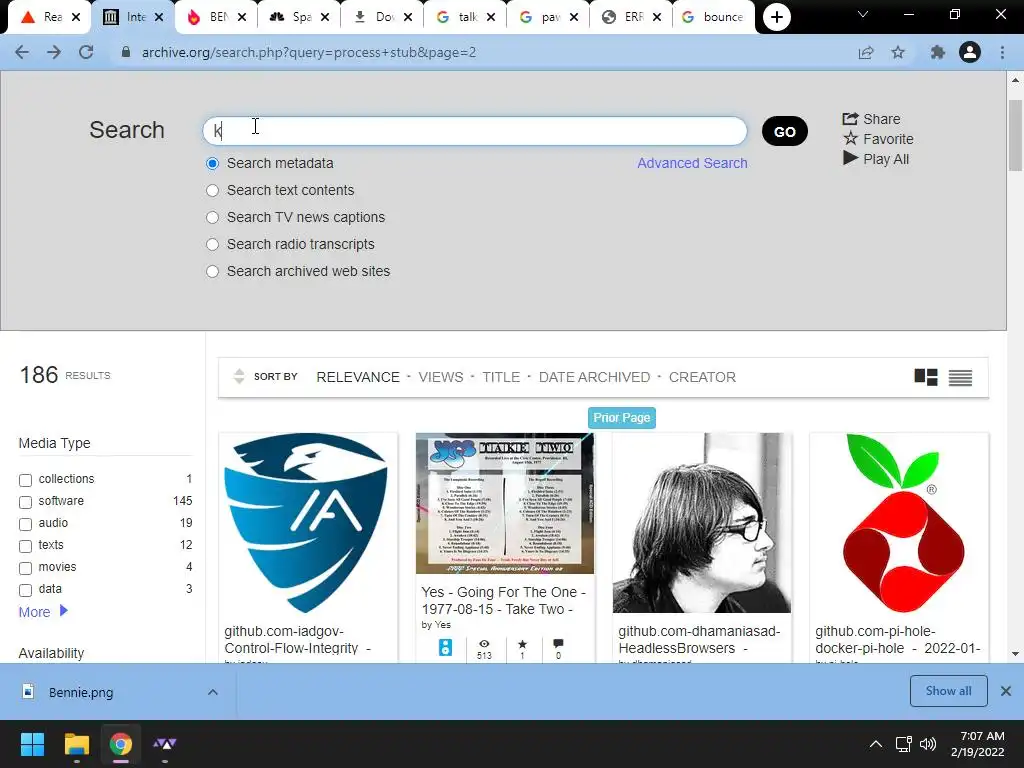Bookmark this page with the star icon
This screenshot has width=1024, height=768.
click(898, 52)
